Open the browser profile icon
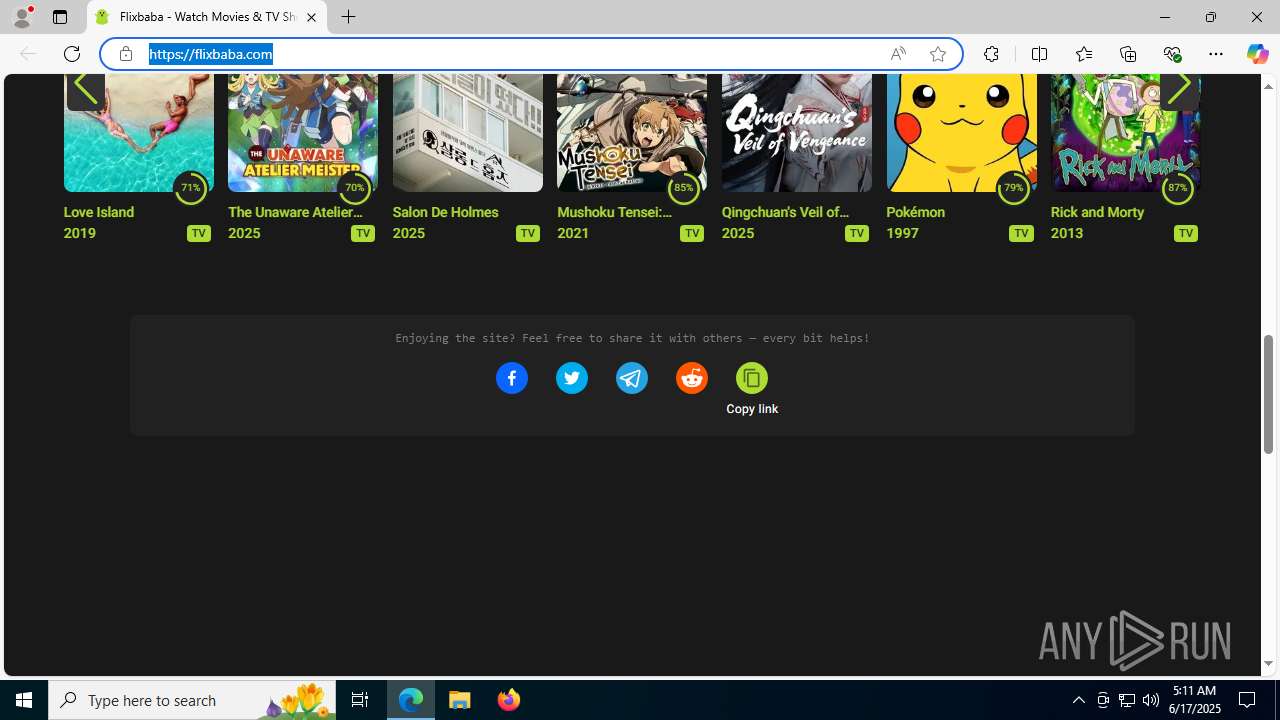 click(22, 17)
